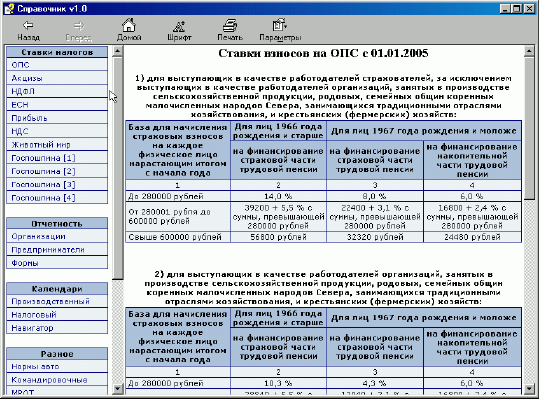Open the Шрифт font icon
539x399 pixels.
point(179,26)
